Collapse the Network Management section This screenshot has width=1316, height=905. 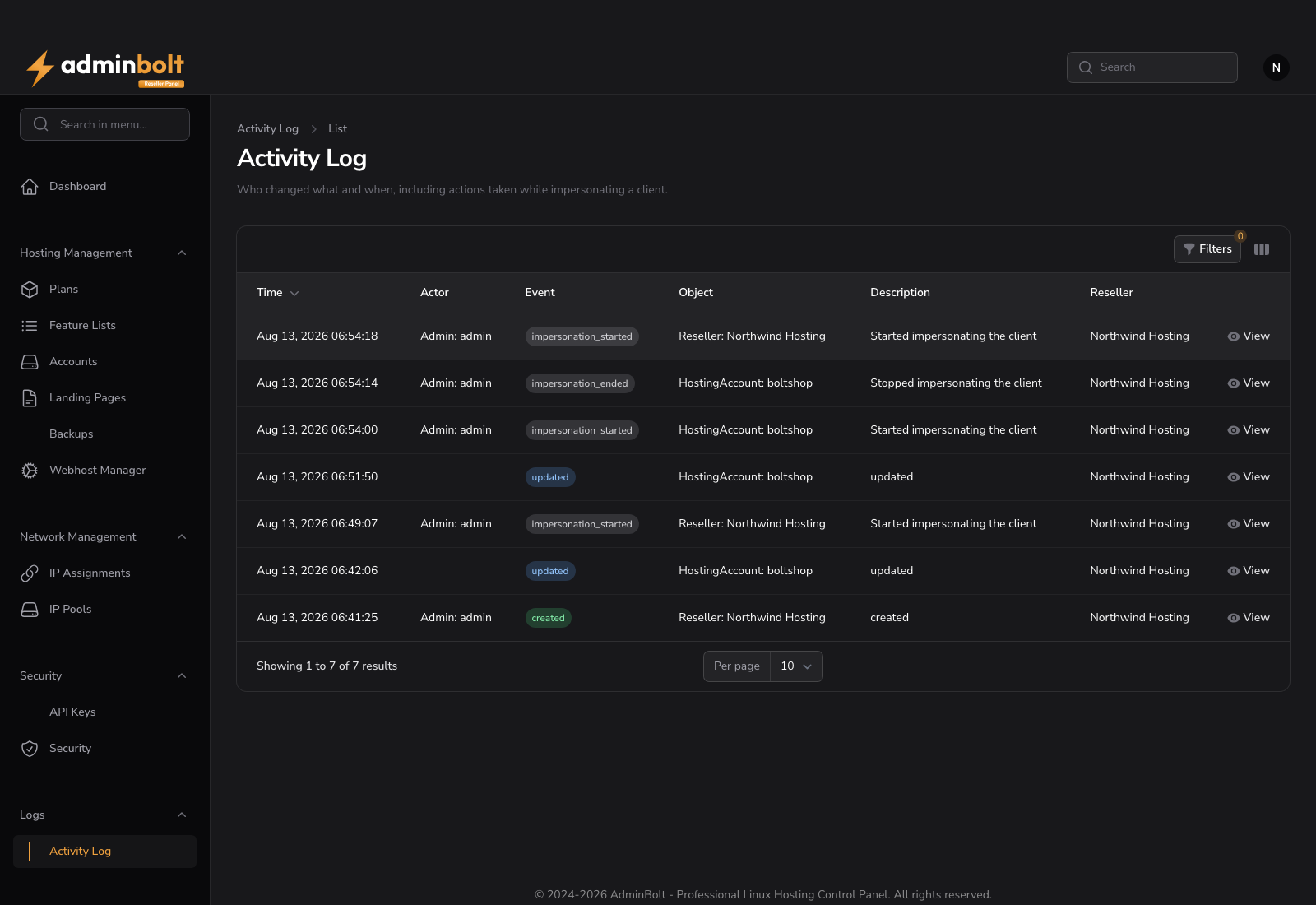tap(182, 537)
